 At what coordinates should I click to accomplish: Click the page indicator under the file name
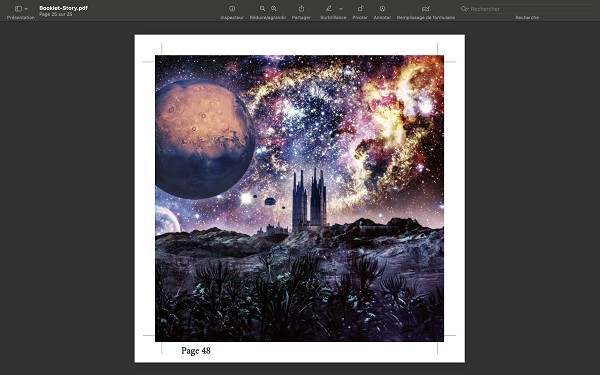pos(55,15)
